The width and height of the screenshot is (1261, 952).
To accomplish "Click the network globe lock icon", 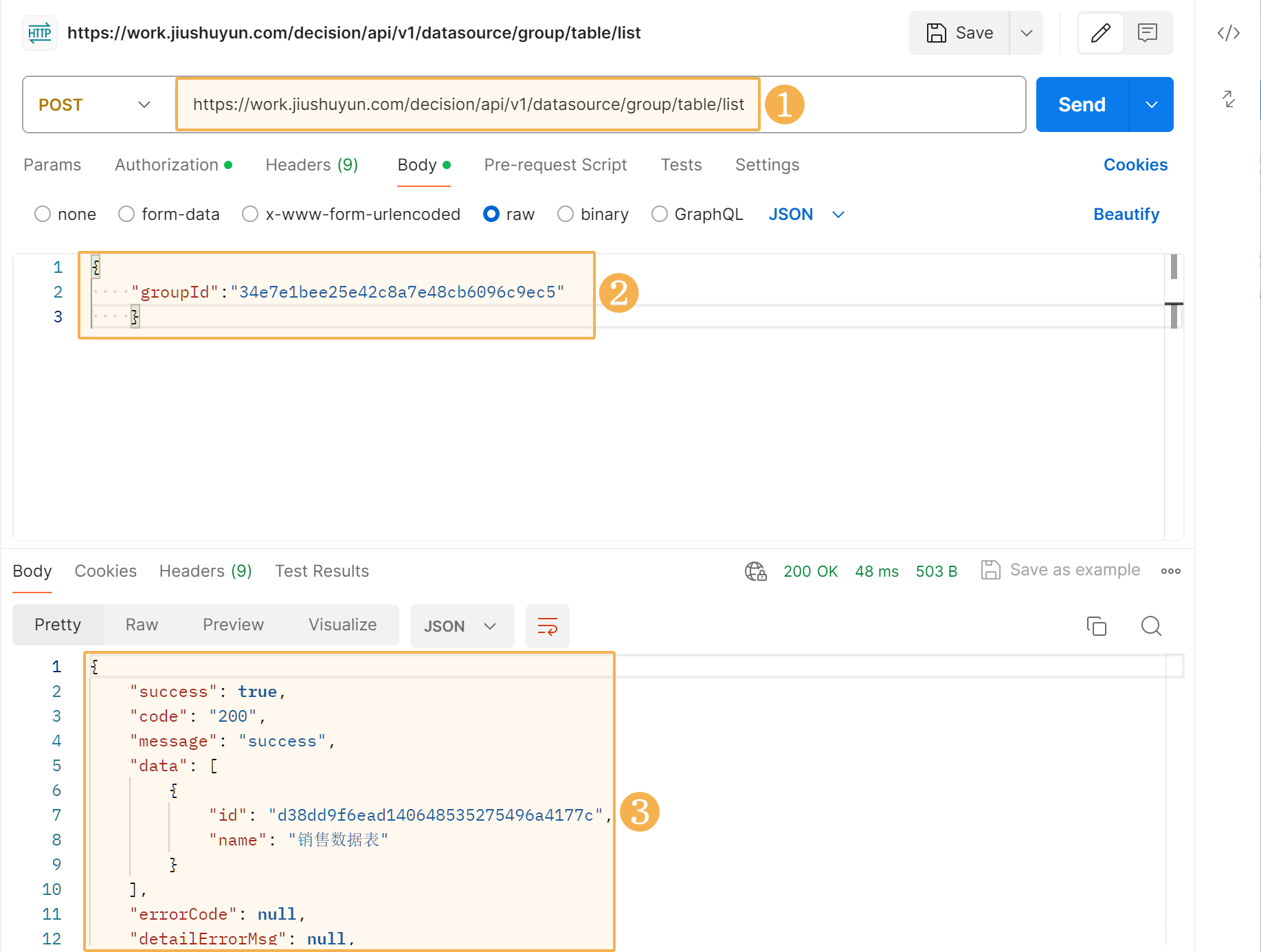I will 755,571.
